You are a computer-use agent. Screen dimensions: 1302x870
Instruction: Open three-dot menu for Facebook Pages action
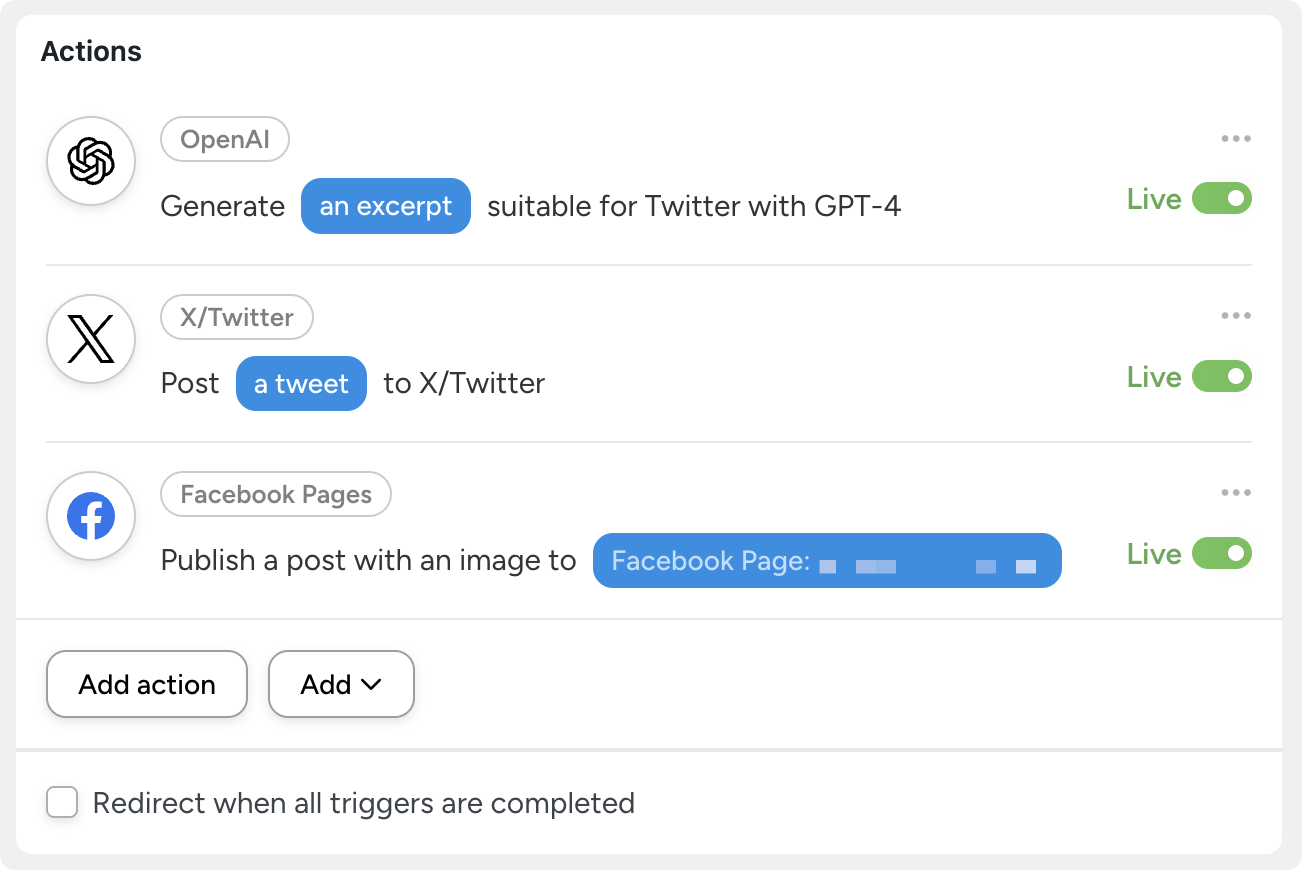(x=1236, y=493)
